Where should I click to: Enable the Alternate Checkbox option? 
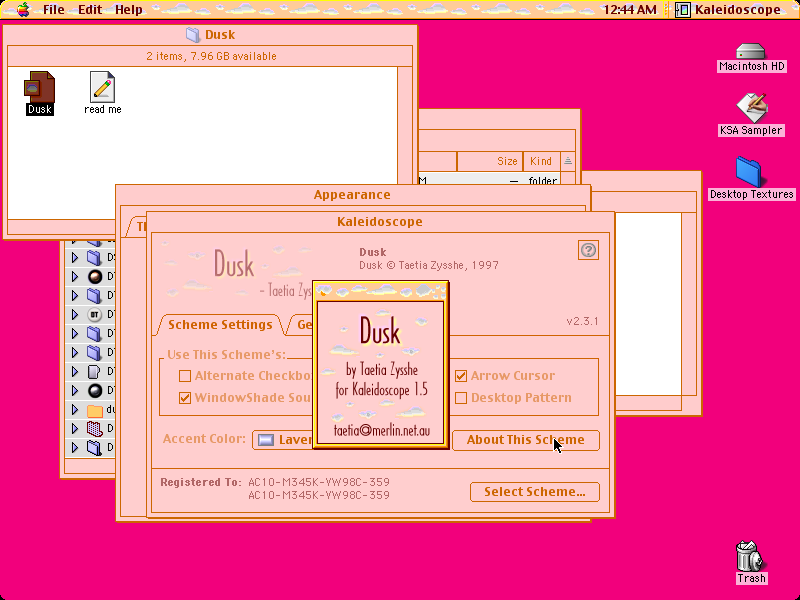tap(185, 376)
